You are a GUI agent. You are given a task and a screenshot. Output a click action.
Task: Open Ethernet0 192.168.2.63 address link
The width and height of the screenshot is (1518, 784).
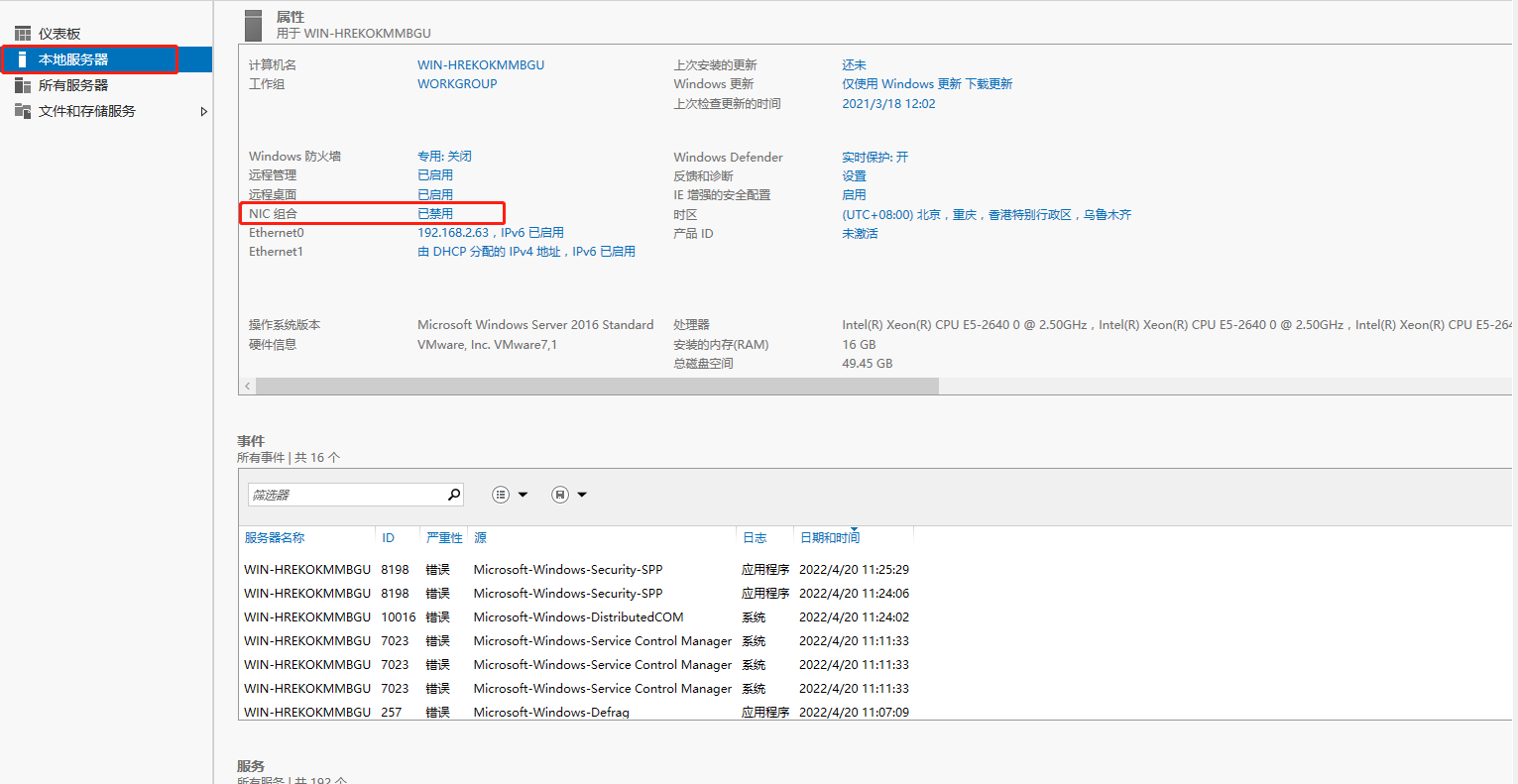tap(453, 233)
